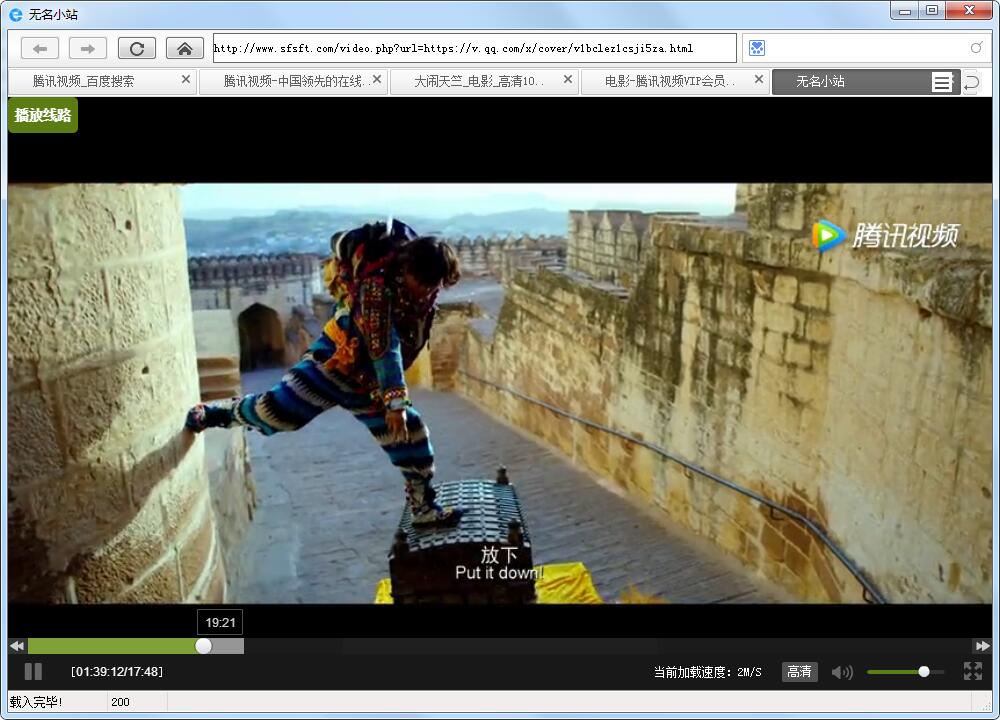Close the 电影-腾讯视频VIP会员 tab
This screenshot has height=720, width=1000.
click(x=758, y=79)
